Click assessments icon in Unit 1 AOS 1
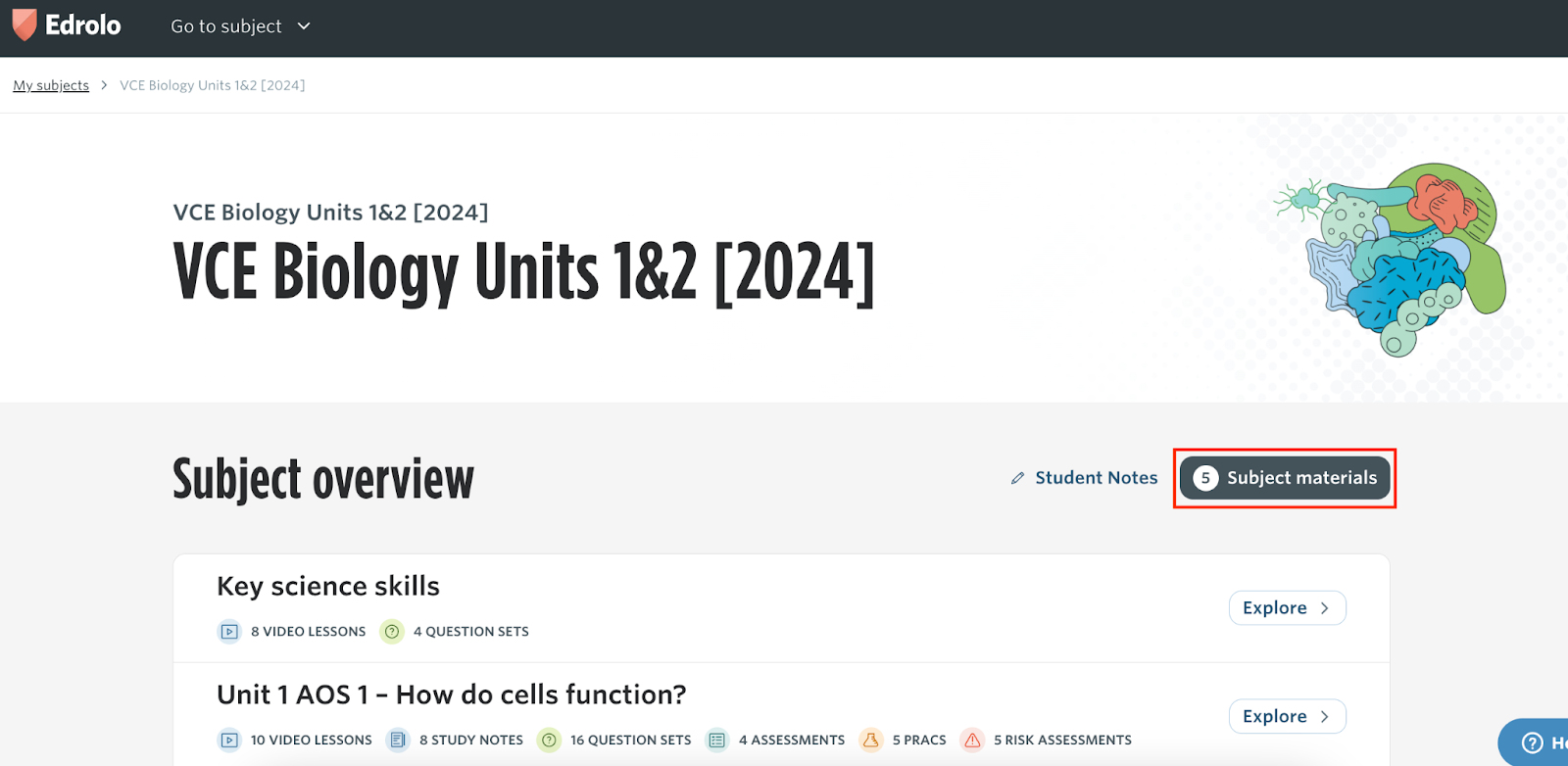Screen dimensions: 1568x766 click(717, 741)
